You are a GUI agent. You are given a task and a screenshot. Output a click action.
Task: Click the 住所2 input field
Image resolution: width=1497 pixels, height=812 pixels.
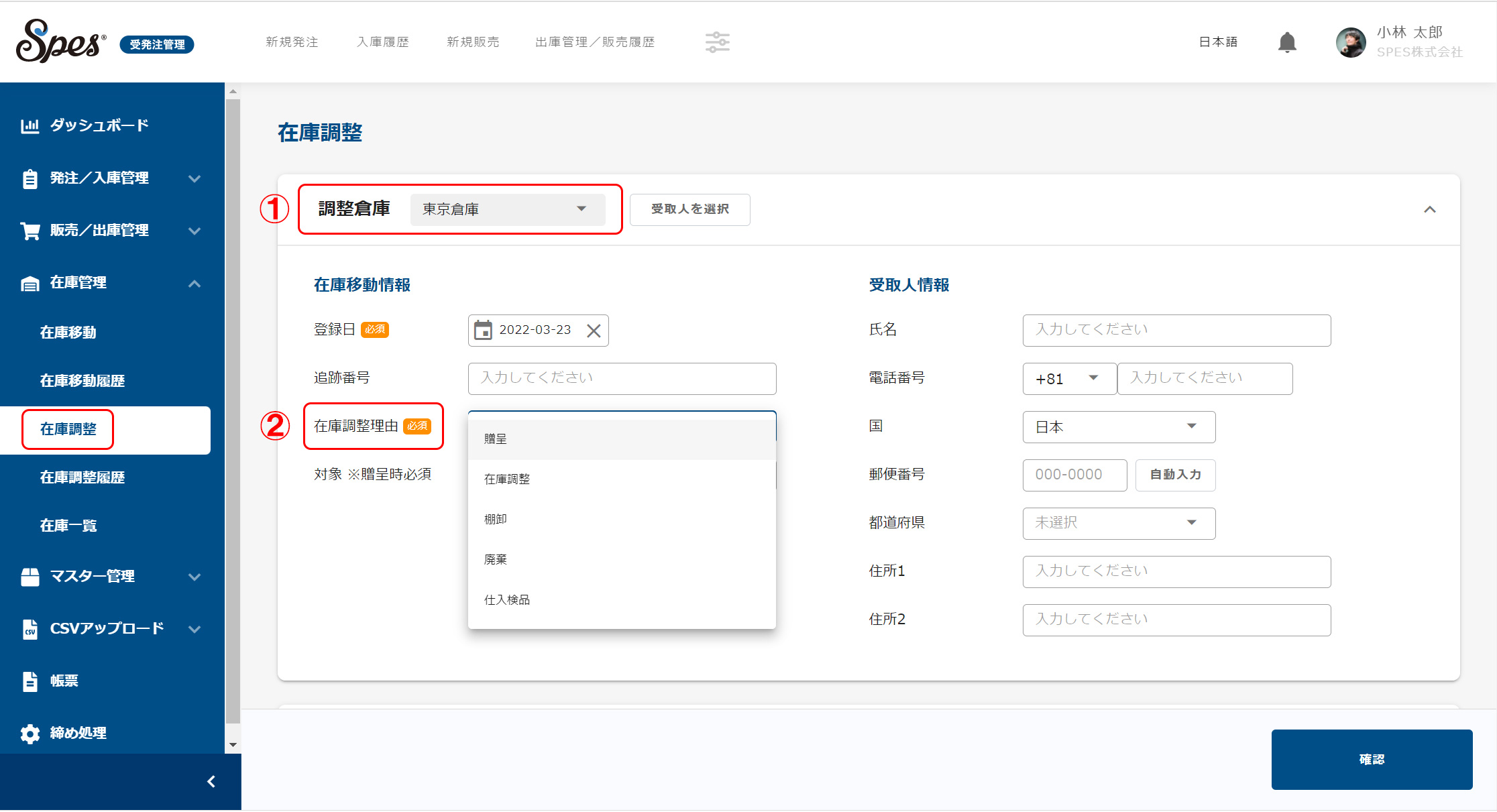click(1176, 620)
